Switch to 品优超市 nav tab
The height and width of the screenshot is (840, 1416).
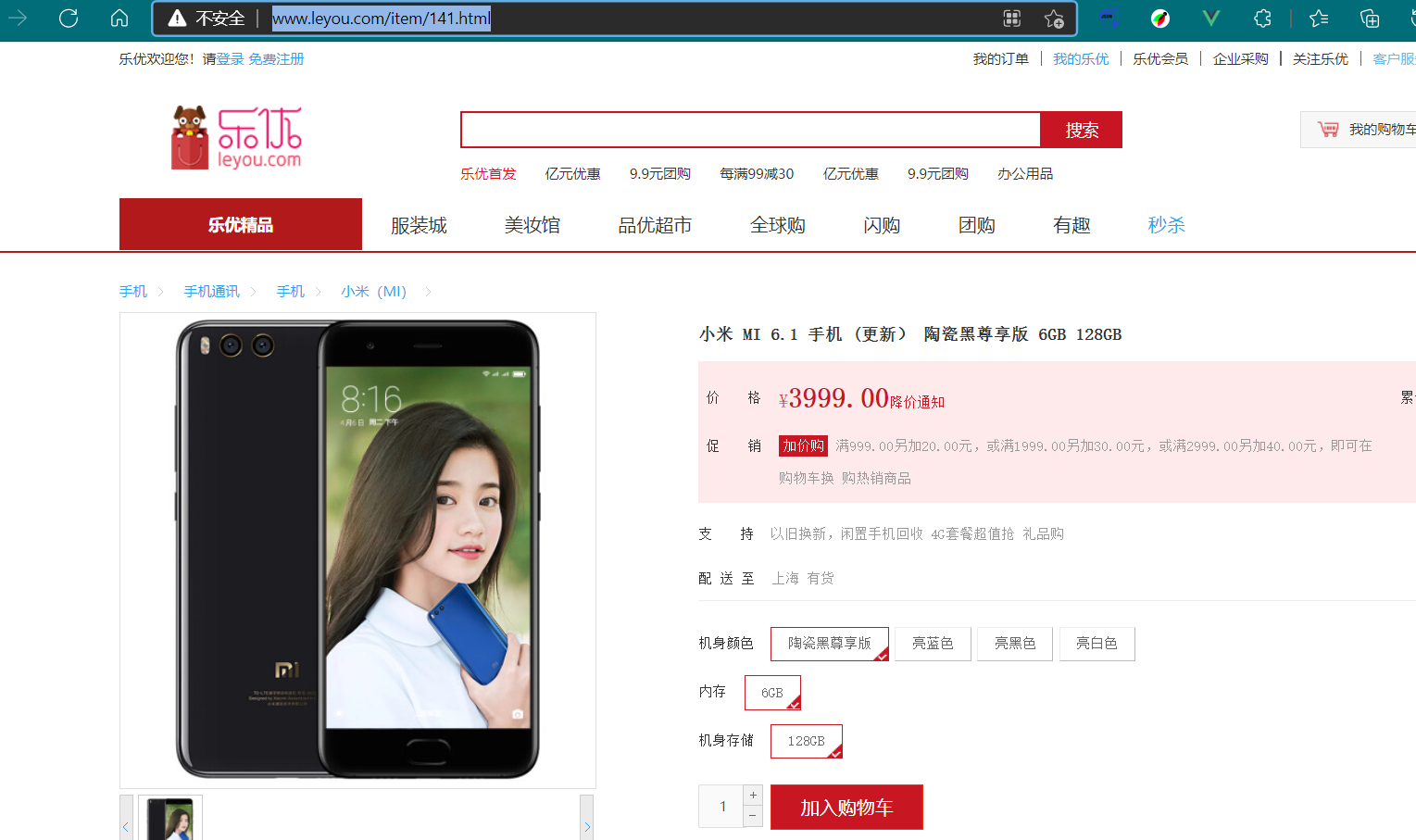coord(655,225)
